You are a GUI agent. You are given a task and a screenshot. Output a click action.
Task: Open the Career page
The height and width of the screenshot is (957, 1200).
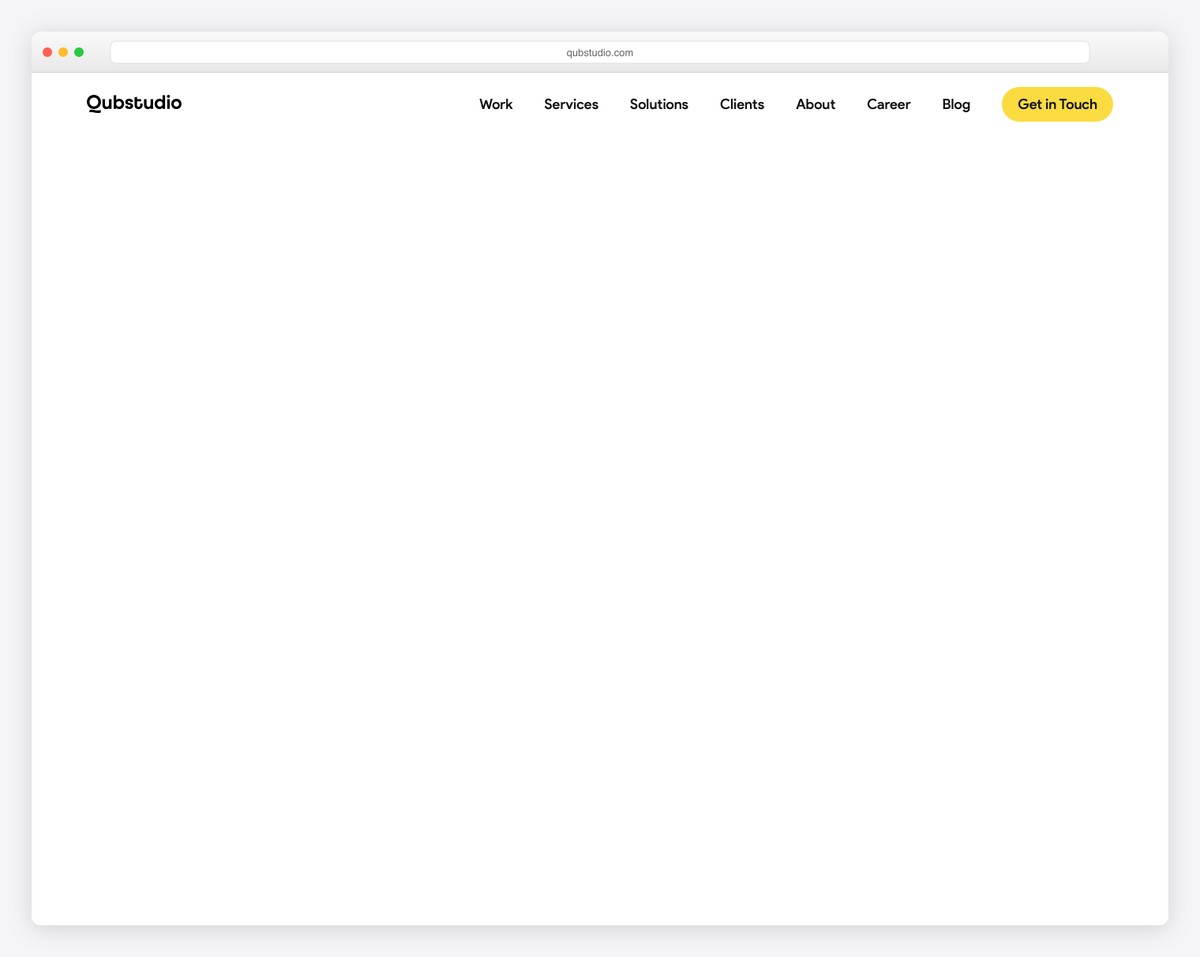pos(888,104)
